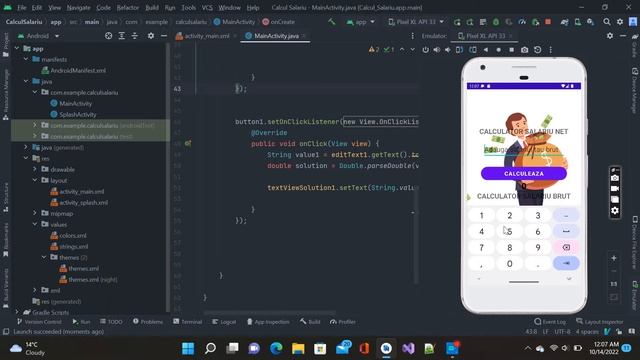Tap keypad digit 5 in emulator
Viewport: 640px width, 360px height.
tap(509, 231)
